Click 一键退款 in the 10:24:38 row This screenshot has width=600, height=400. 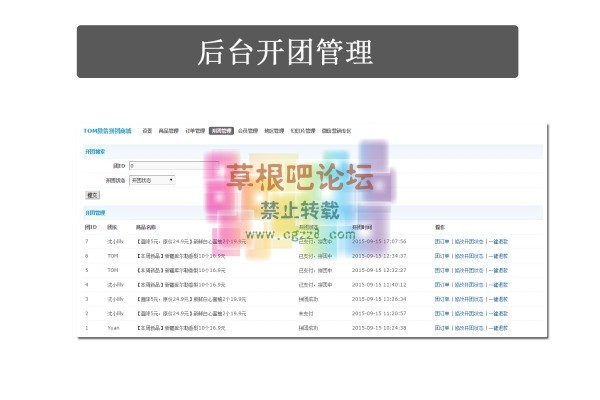(x=498, y=328)
